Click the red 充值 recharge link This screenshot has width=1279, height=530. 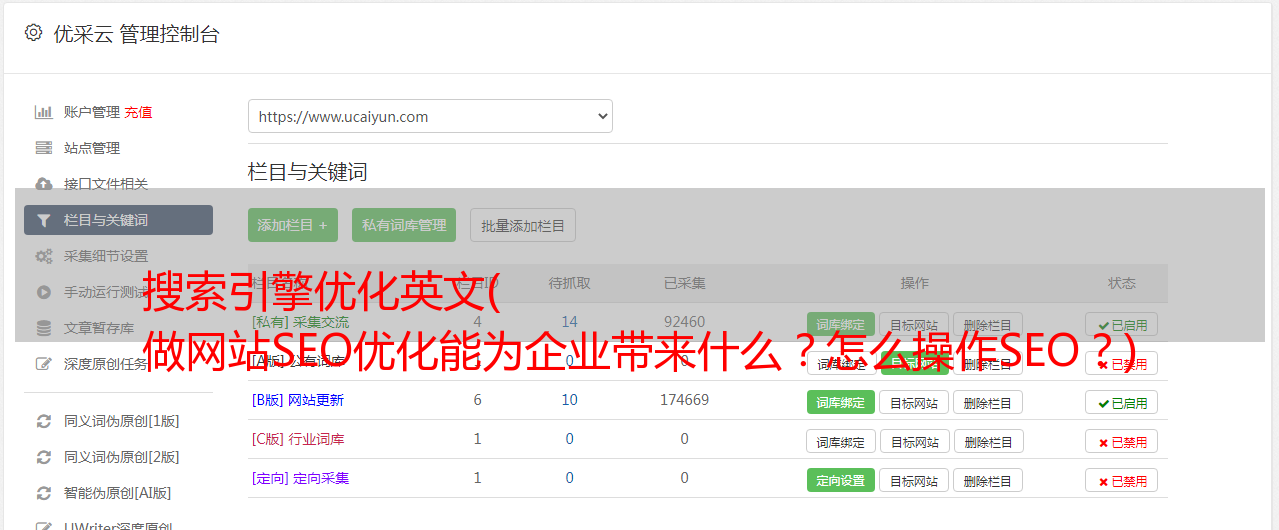[139, 112]
